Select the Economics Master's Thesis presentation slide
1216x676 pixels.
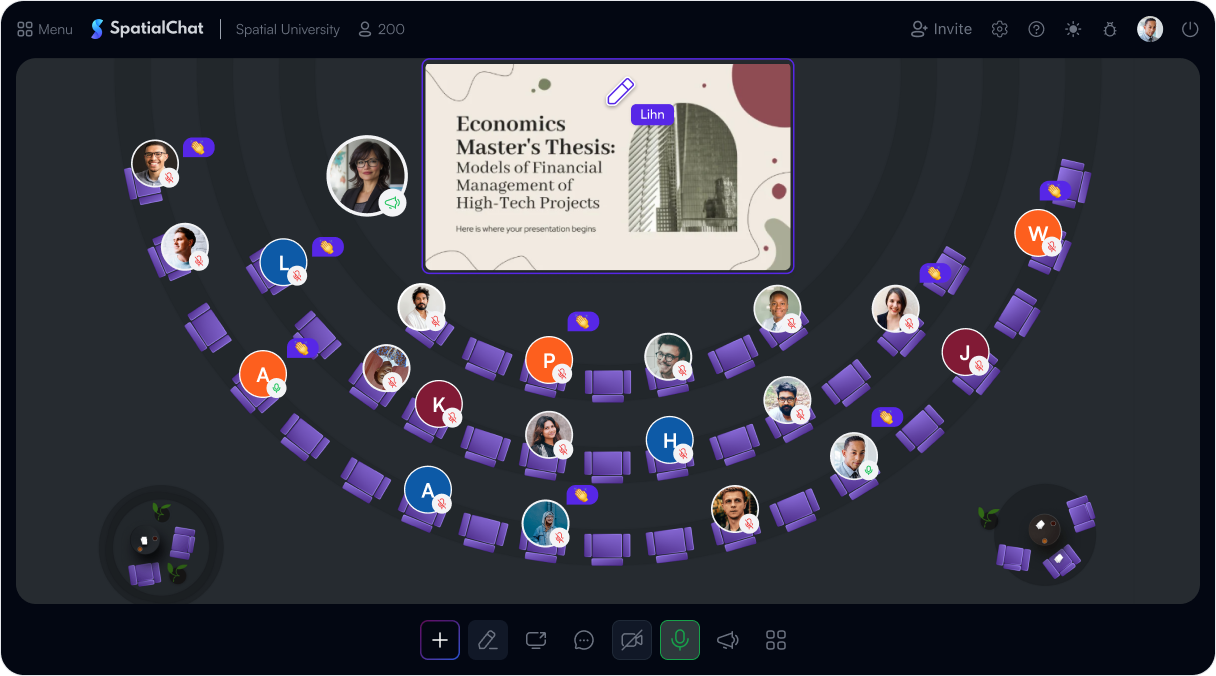click(608, 166)
